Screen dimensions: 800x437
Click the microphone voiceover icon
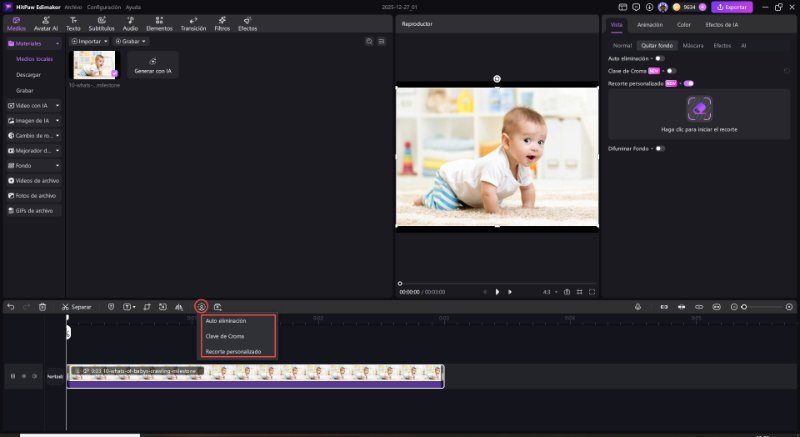pos(637,306)
